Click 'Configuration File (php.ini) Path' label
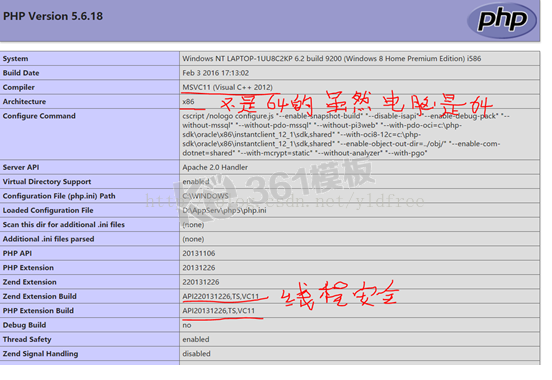Screen dimensions: 552x380 click(x=59, y=196)
